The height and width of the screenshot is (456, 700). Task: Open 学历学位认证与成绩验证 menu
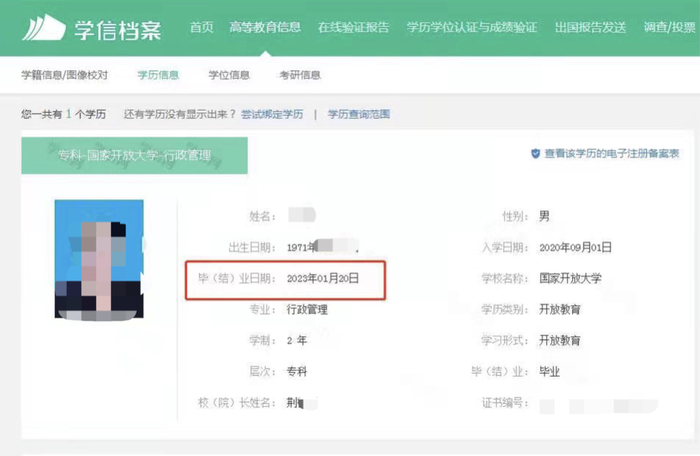[472, 27]
